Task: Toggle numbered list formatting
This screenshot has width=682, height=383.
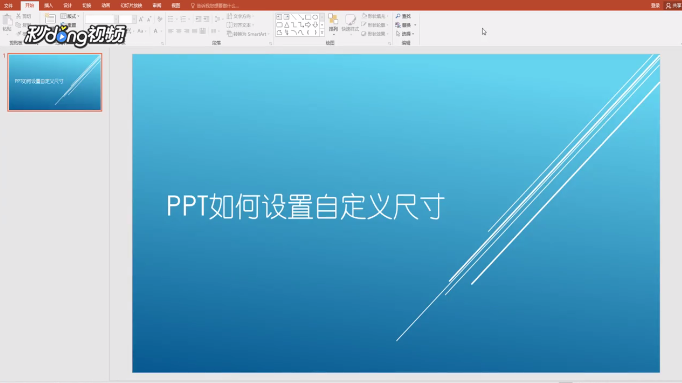Action: 184,19
